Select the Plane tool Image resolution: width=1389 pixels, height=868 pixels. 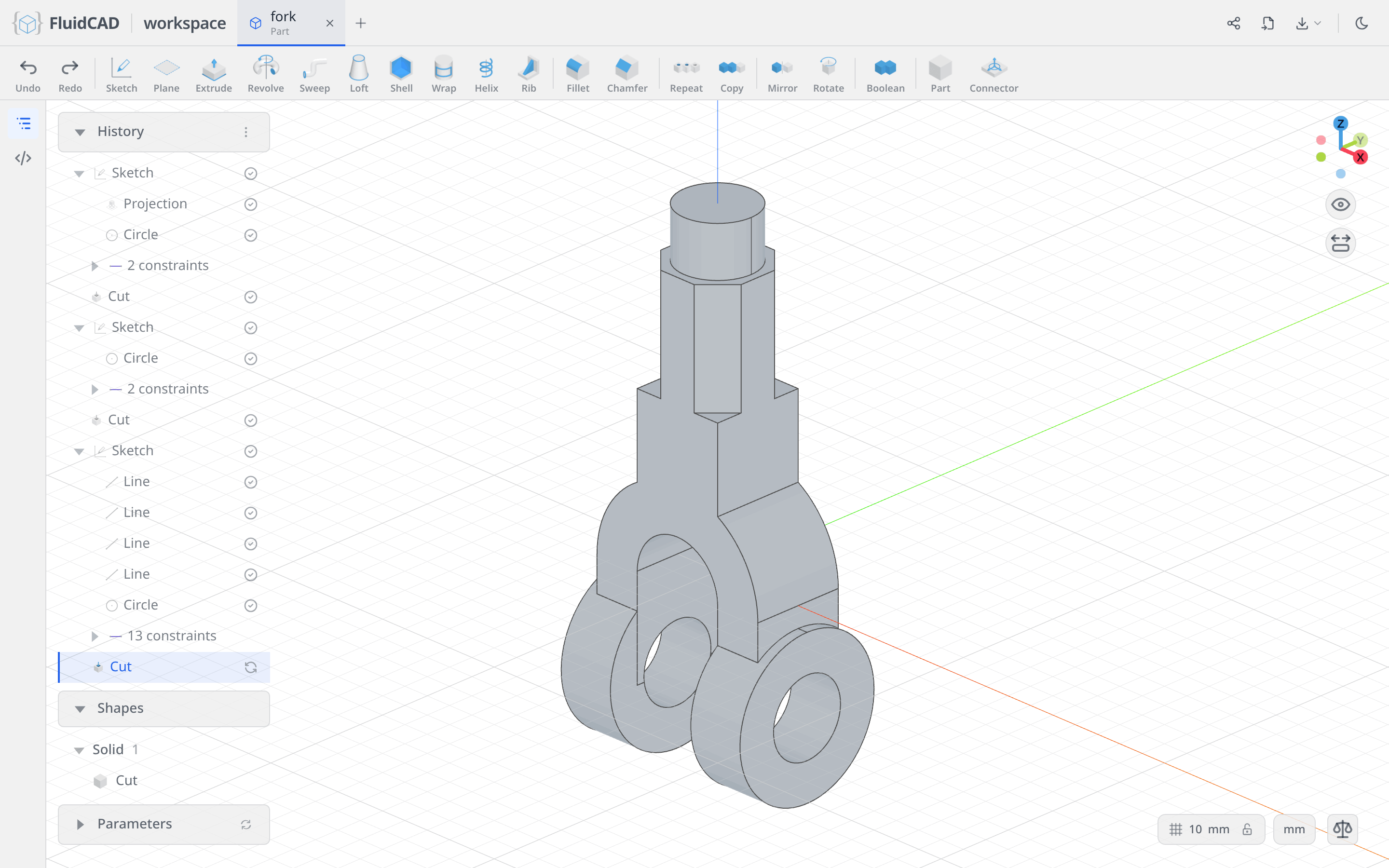pos(166,75)
